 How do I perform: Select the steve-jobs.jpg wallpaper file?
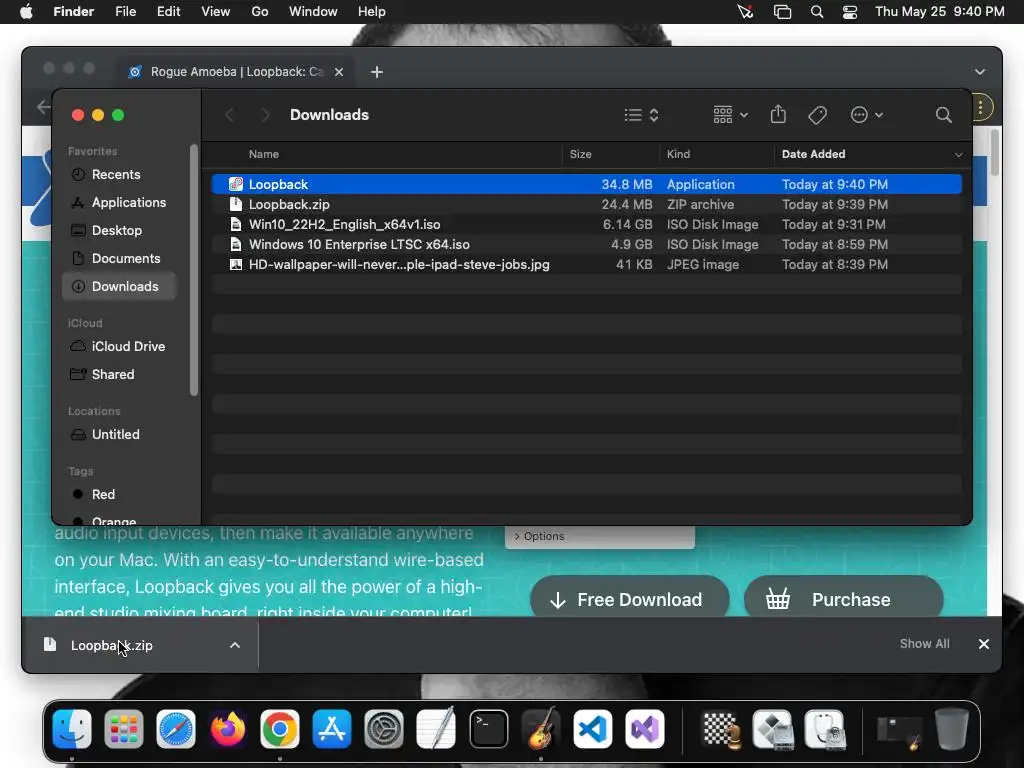coord(586,264)
